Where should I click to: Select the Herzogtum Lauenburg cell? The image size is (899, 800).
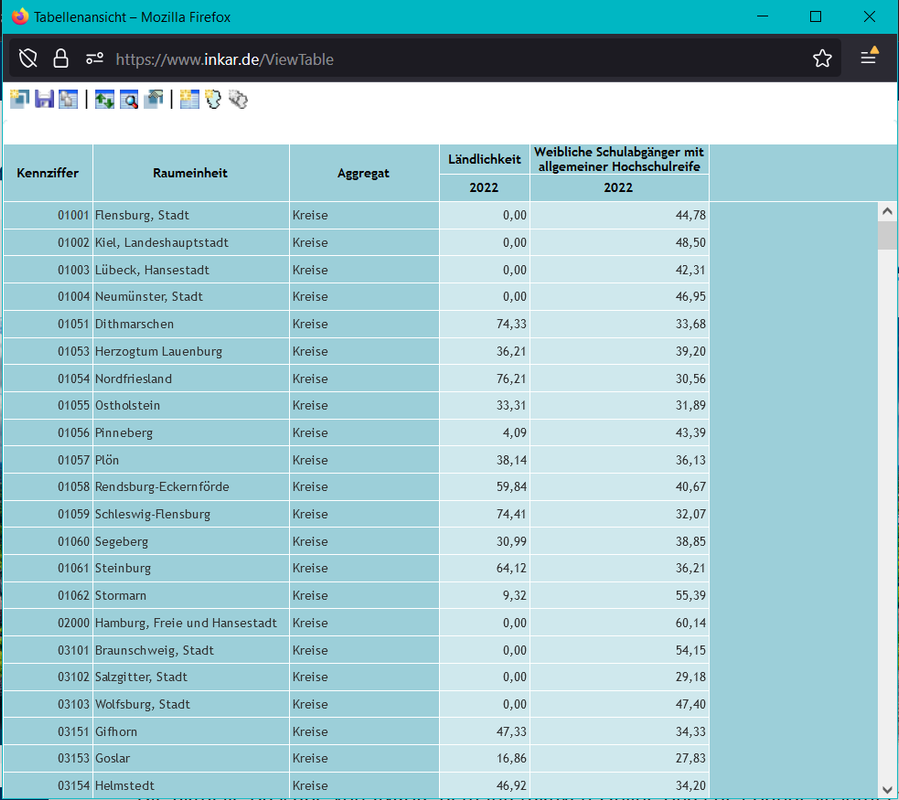click(191, 351)
